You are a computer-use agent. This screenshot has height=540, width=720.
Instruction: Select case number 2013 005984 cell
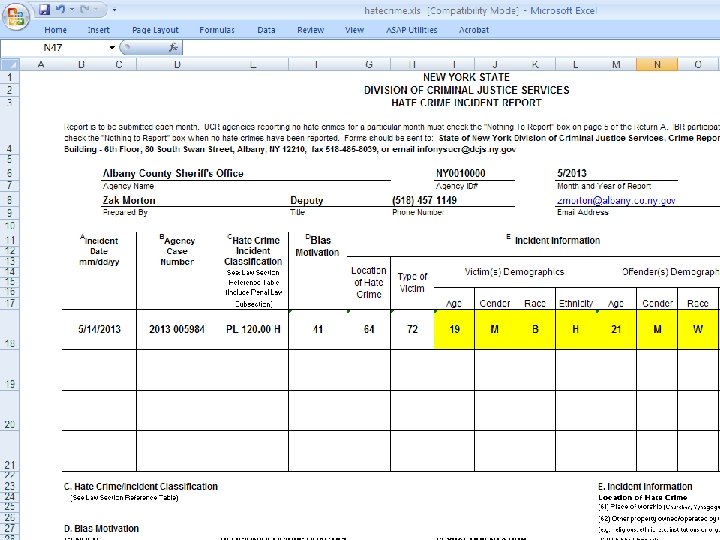tap(177, 329)
